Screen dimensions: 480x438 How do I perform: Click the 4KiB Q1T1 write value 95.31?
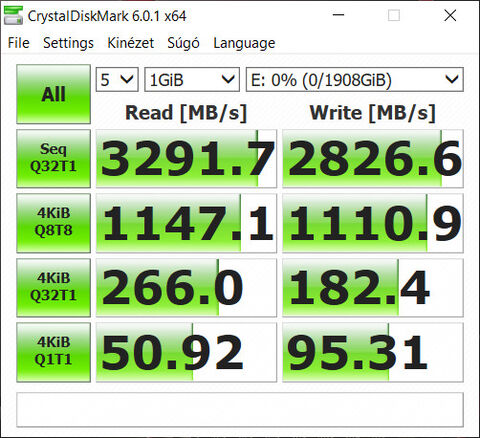(373, 352)
